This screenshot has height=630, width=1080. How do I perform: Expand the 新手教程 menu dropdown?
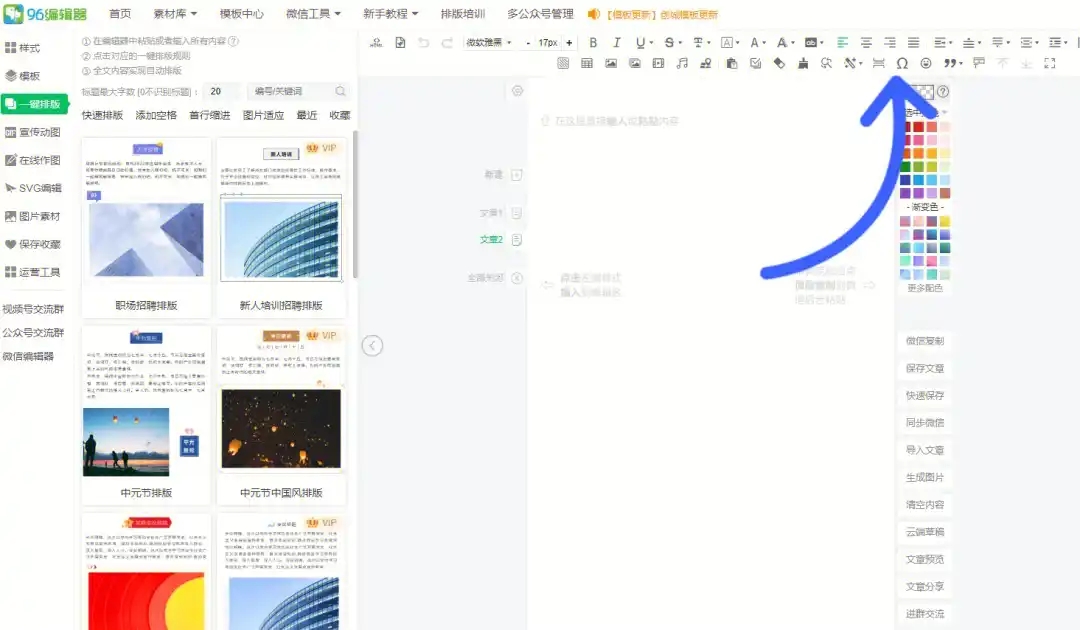click(x=391, y=14)
